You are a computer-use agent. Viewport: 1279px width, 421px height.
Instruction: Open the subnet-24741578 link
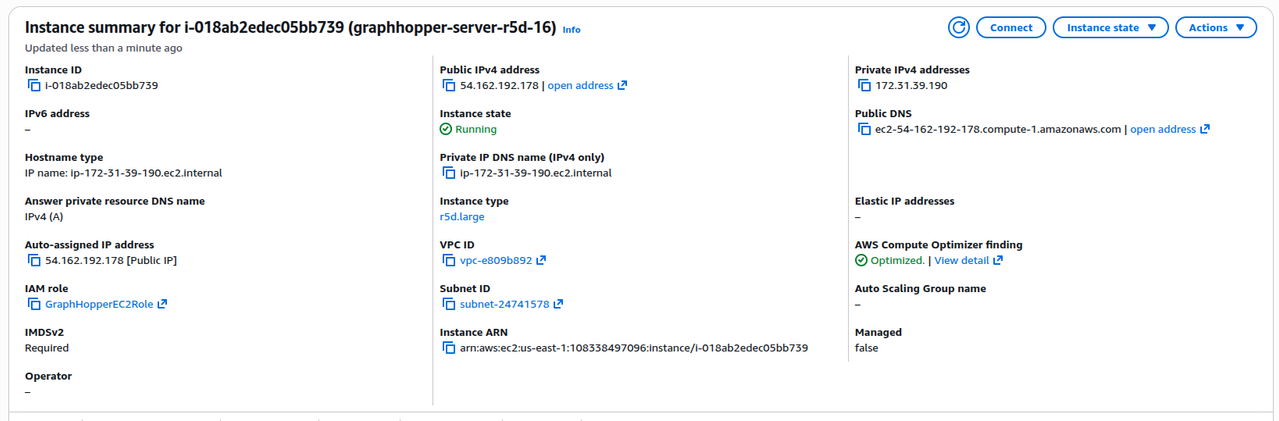pyautogui.click(x=505, y=304)
